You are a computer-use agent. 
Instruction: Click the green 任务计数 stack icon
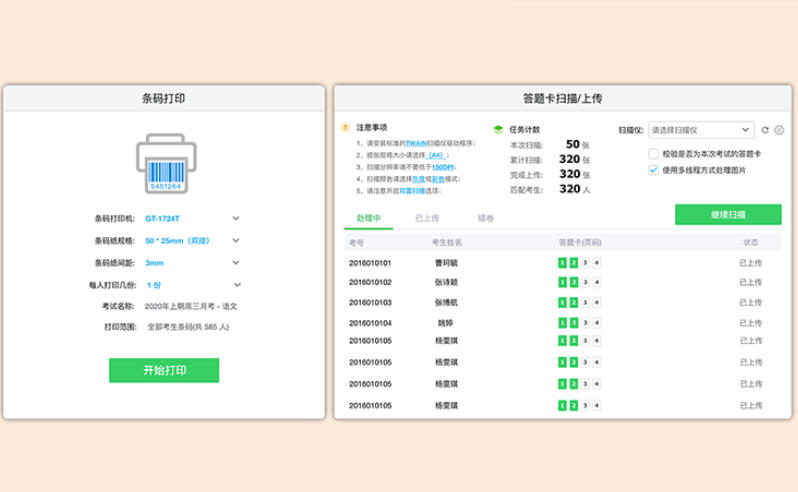[498, 129]
